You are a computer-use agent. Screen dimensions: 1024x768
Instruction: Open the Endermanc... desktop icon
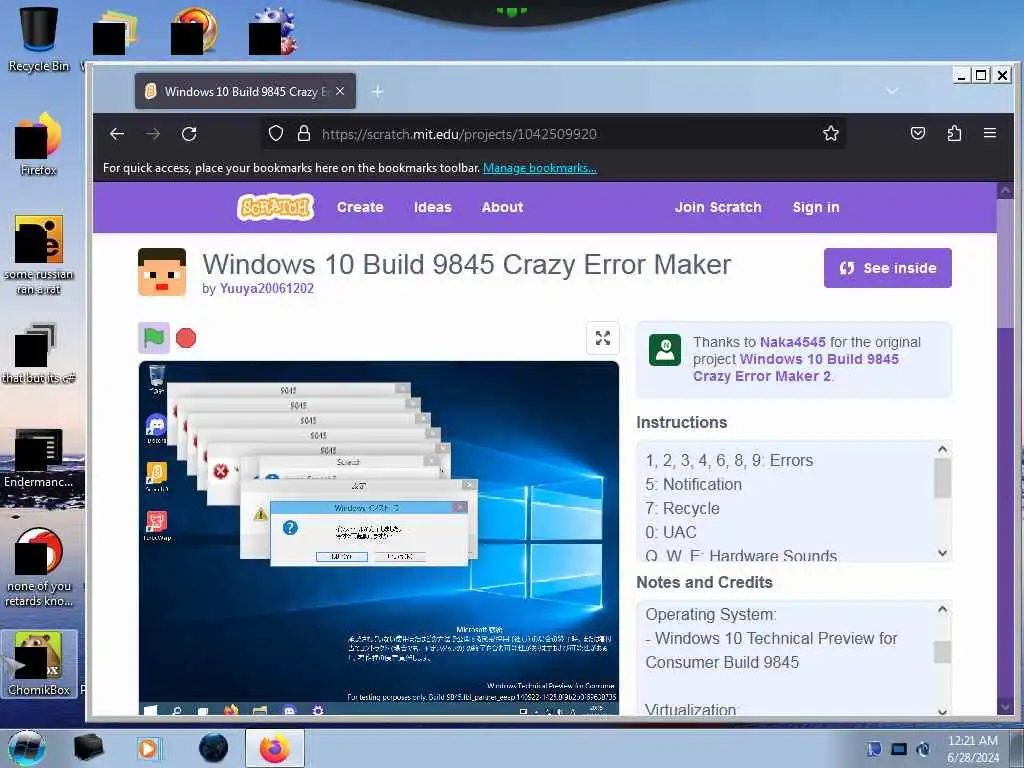pyautogui.click(x=39, y=458)
